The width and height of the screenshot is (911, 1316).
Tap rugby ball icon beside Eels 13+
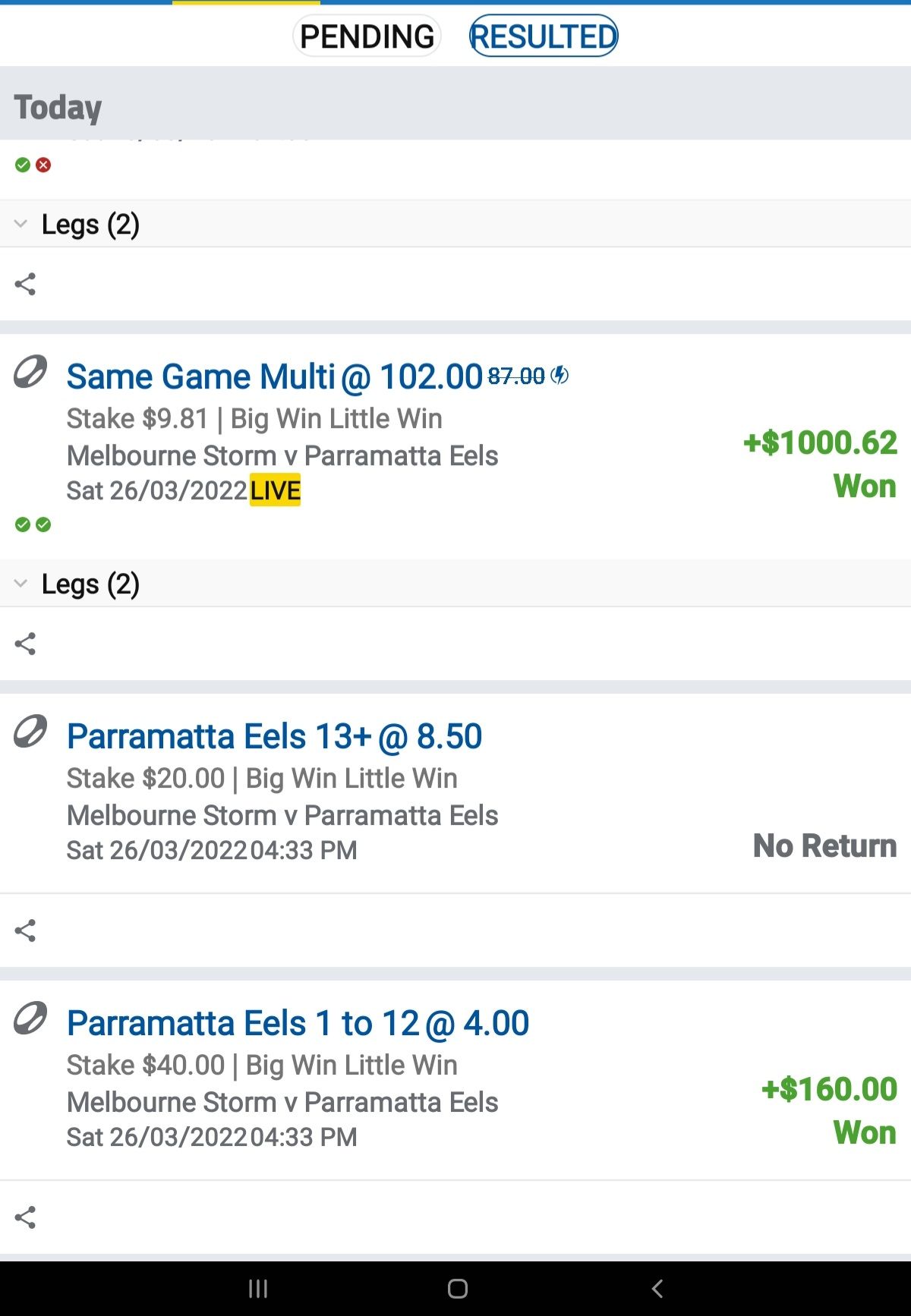click(30, 732)
